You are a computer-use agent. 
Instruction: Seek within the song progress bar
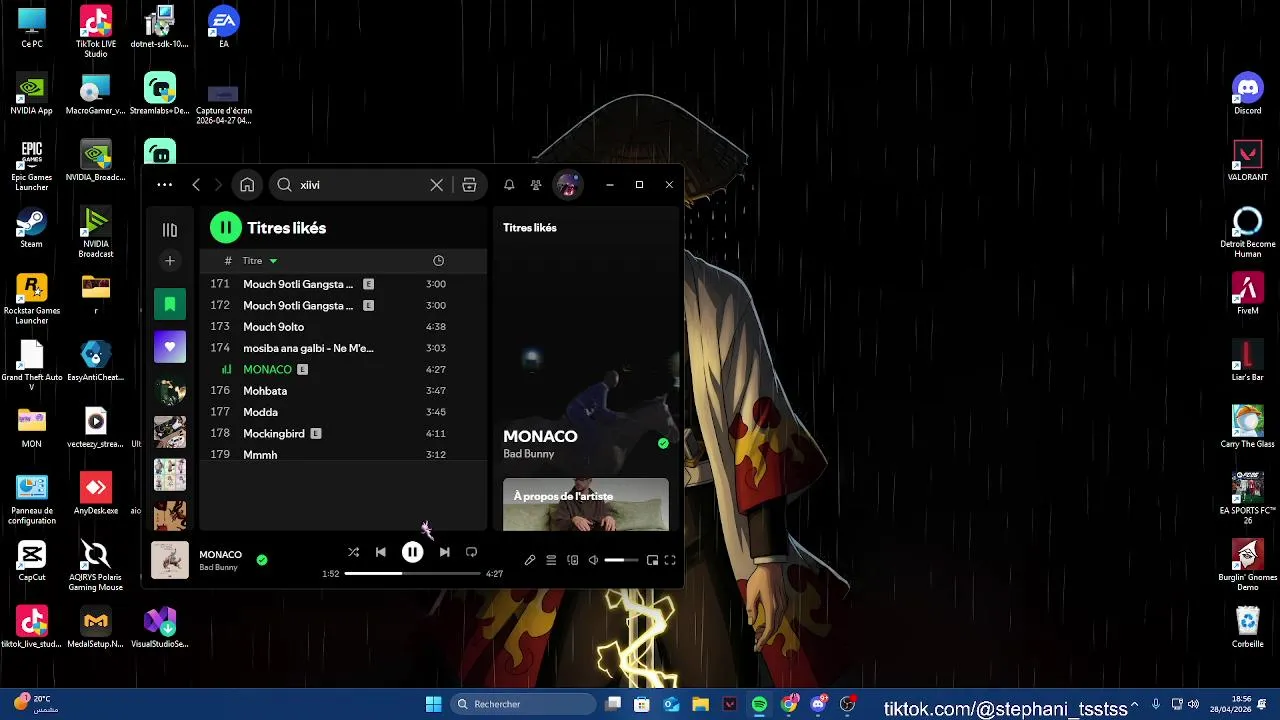412,574
